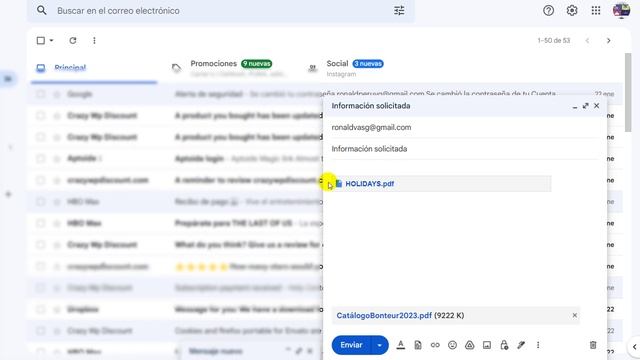
Task: Tick the select-all checkbox
Action: [40, 40]
